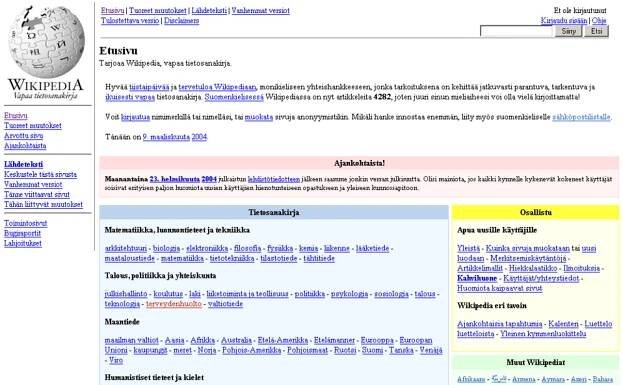
Task: Open Kalenteri link
Action: (563, 324)
